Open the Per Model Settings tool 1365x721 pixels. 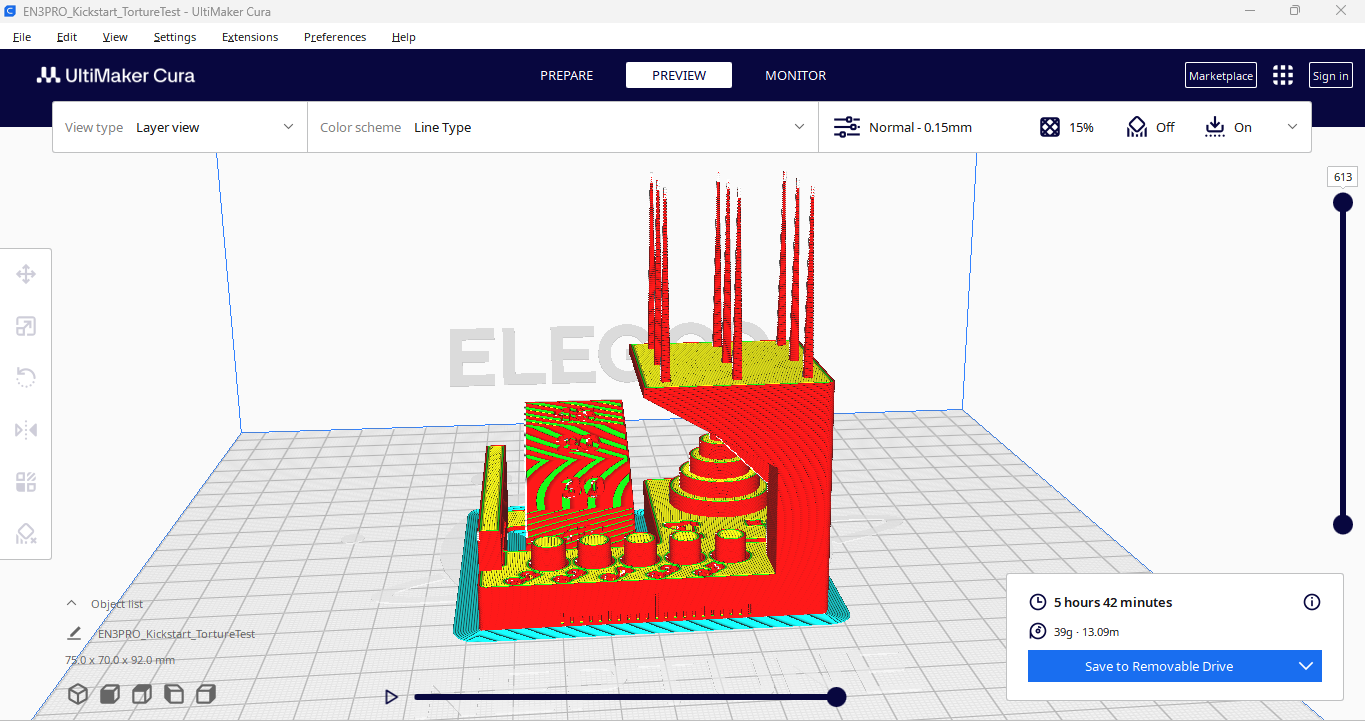point(26,482)
